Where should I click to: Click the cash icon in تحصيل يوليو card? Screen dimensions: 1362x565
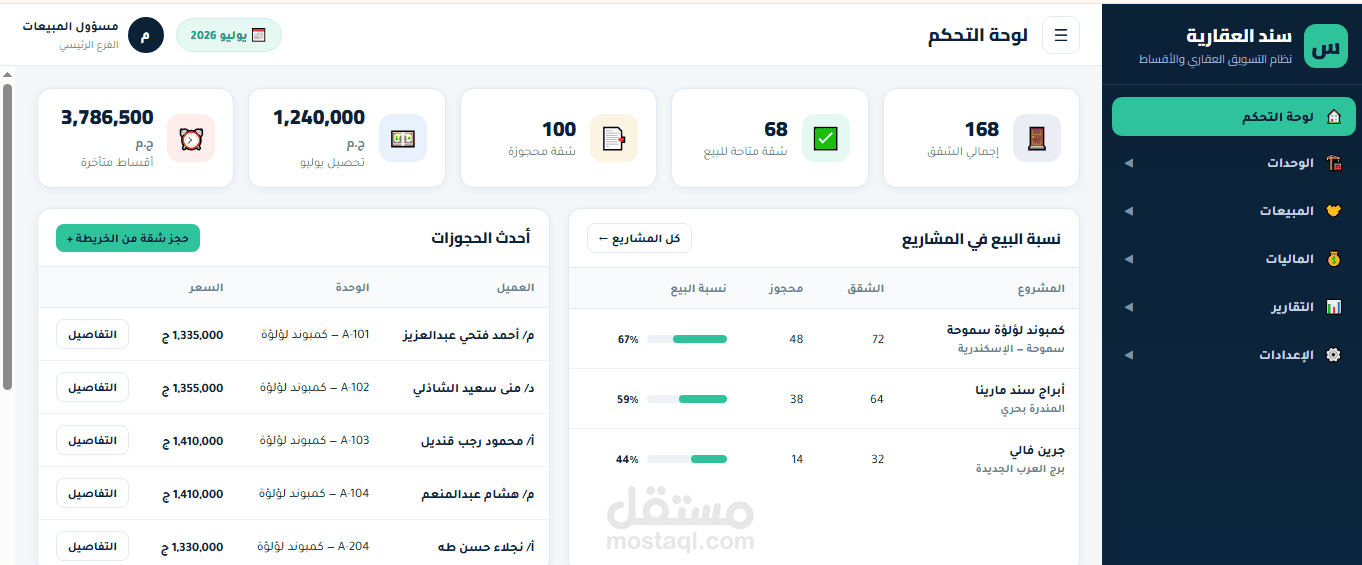click(x=403, y=138)
